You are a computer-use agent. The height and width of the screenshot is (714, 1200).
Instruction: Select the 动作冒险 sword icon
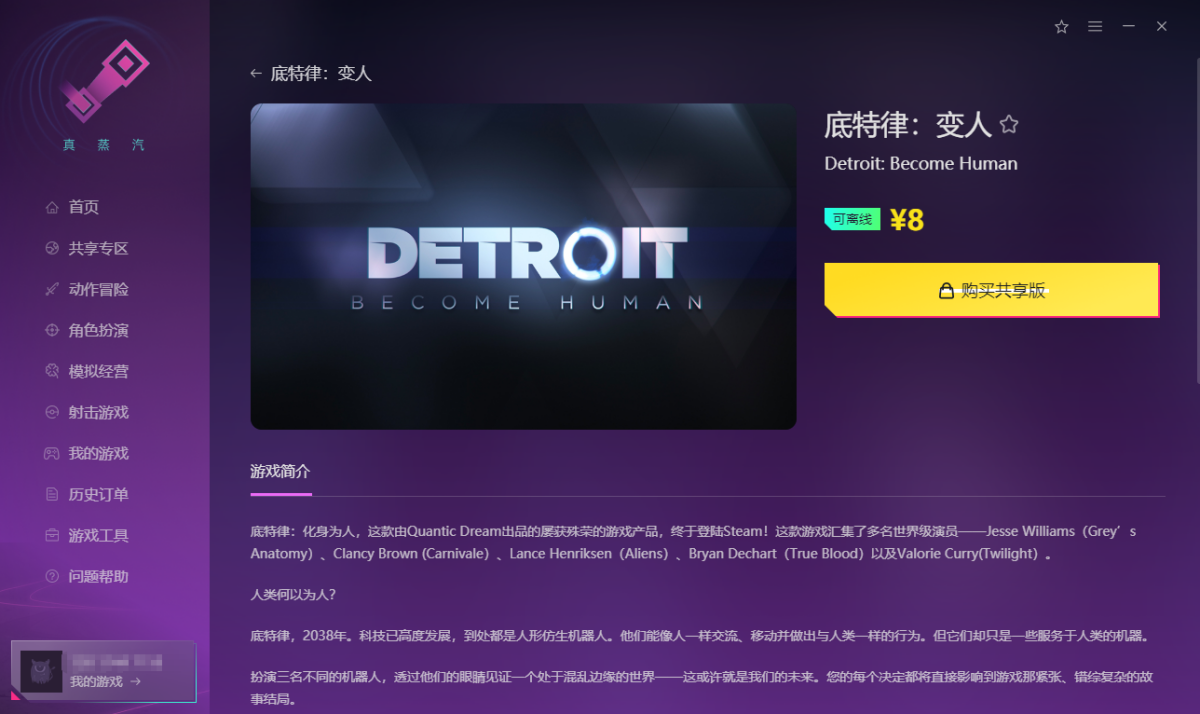click(52, 290)
